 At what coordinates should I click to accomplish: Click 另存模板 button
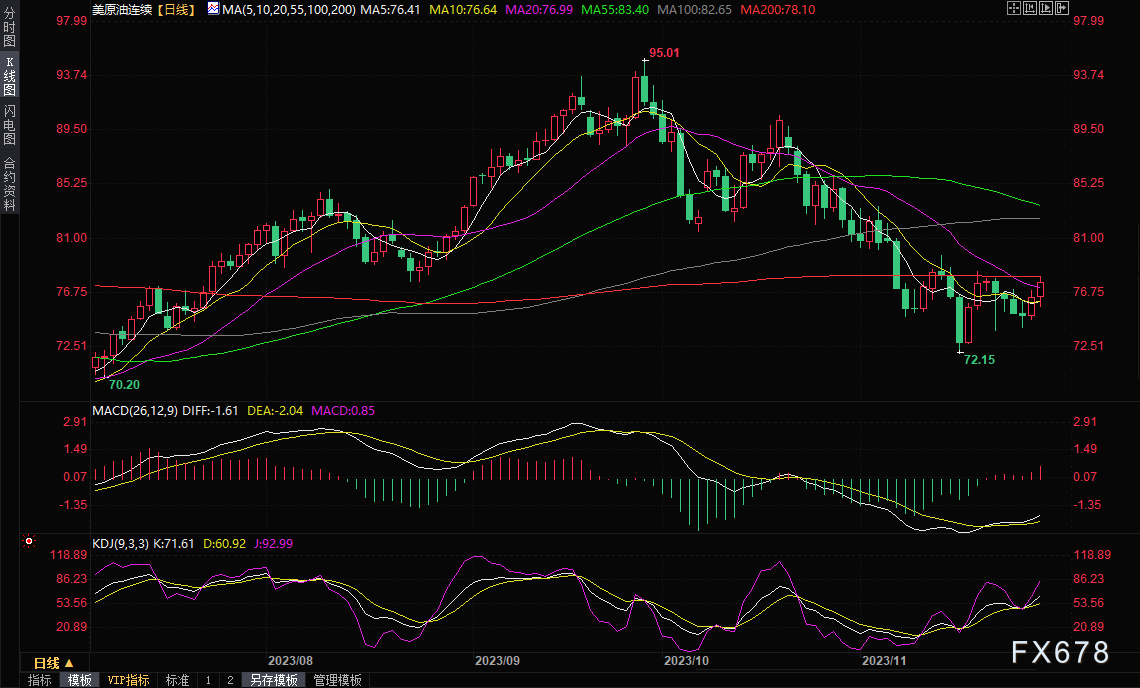click(273, 680)
